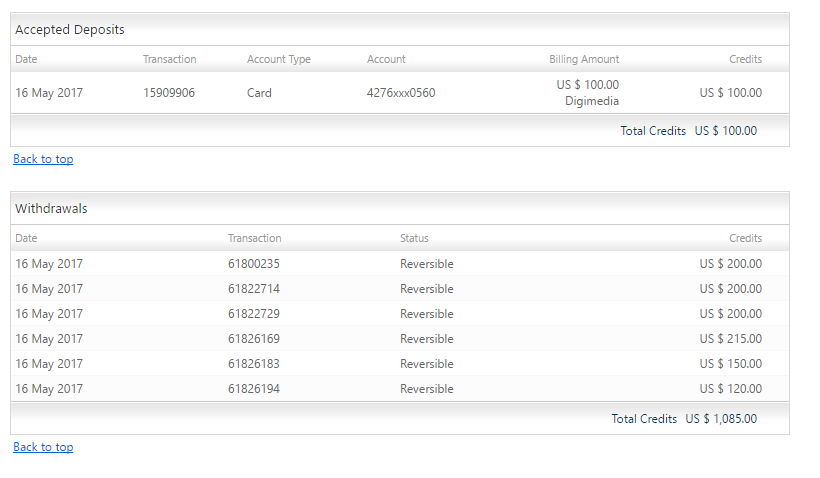This screenshot has width=820, height=478.
Task: Click the Billing Amount column header
Action: pyautogui.click(x=584, y=59)
